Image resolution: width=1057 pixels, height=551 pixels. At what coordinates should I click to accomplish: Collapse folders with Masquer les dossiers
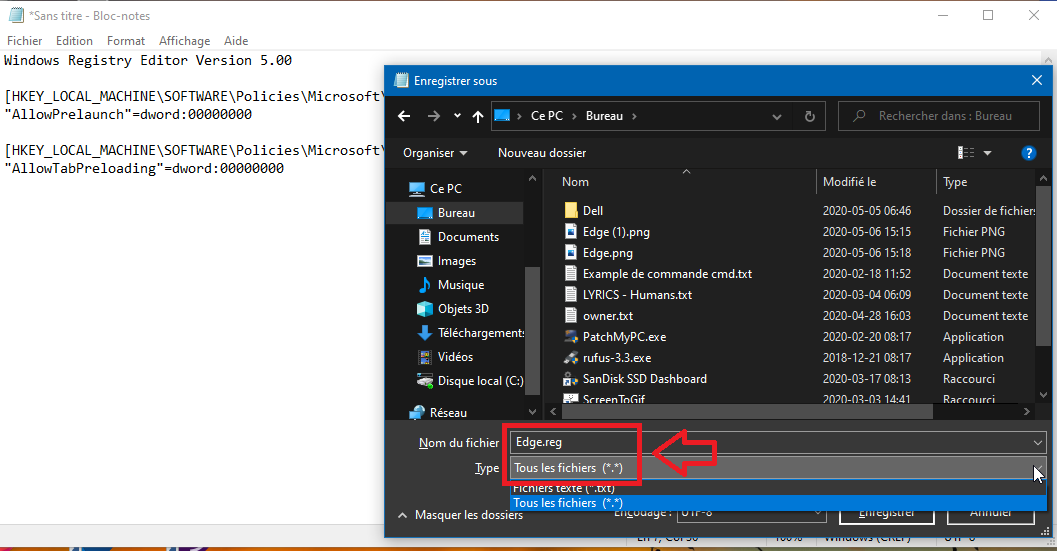[460, 515]
